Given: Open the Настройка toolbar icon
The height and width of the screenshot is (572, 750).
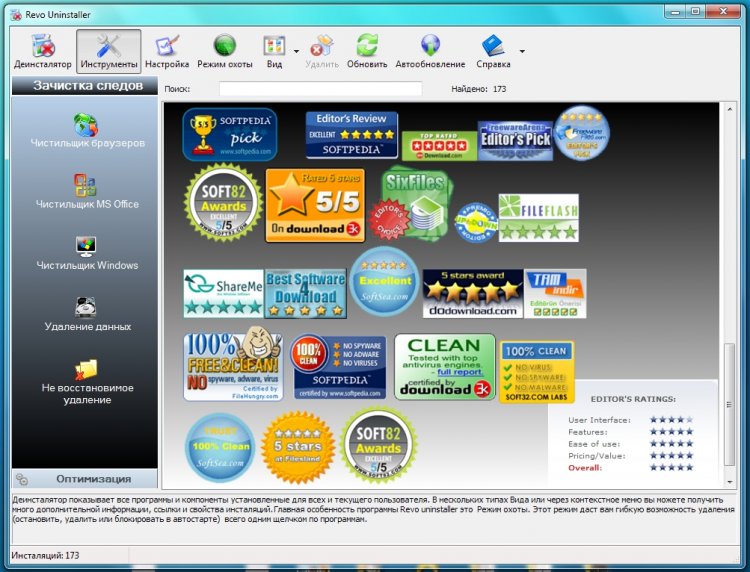Looking at the screenshot, I should (x=167, y=51).
